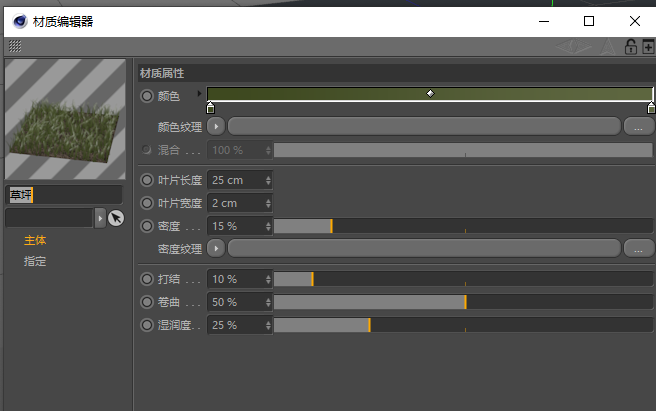
Task: Click the 颜色纹理 texture slot bar
Action: [x=424, y=126]
